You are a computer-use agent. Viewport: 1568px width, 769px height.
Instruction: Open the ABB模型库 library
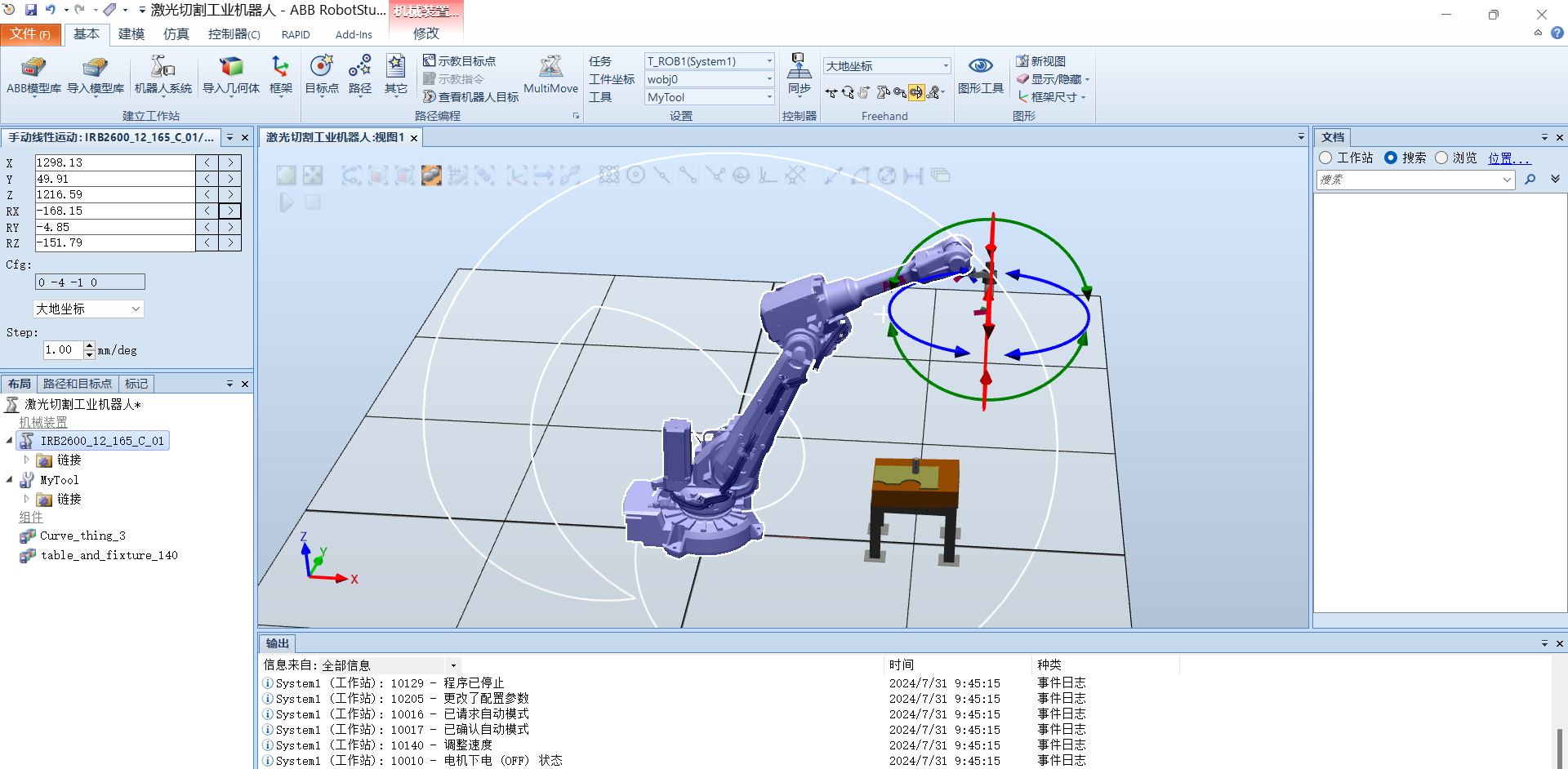pyautogui.click(x=33, y=76)
